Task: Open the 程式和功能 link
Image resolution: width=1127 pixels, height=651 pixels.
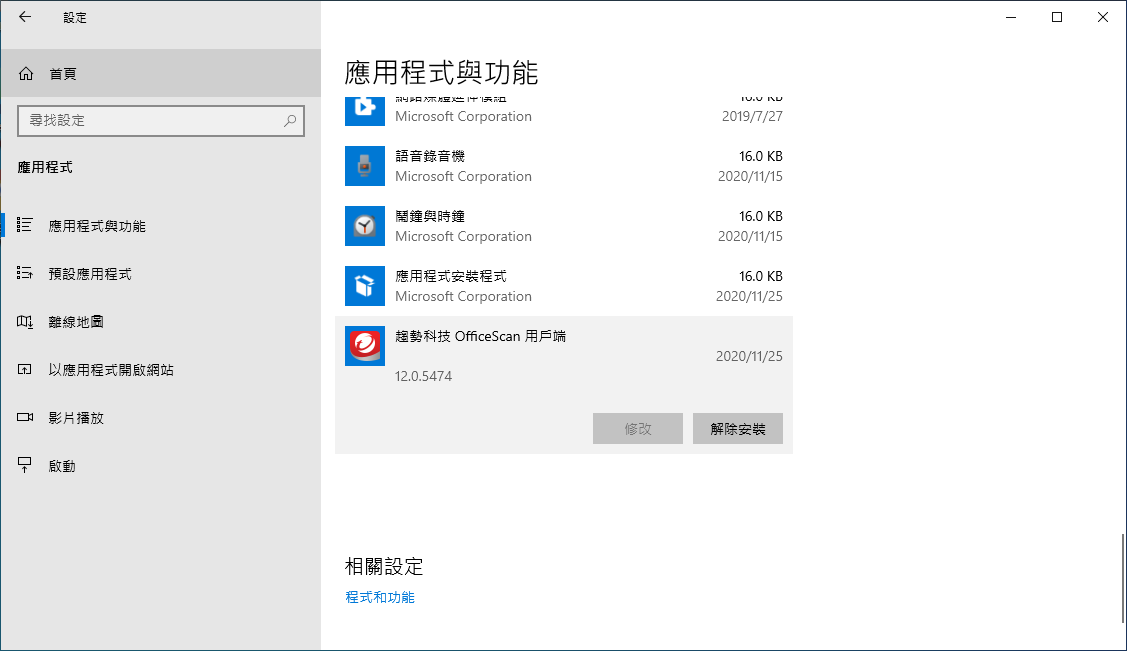Action: pyautogui.click(x=380, y=597)
